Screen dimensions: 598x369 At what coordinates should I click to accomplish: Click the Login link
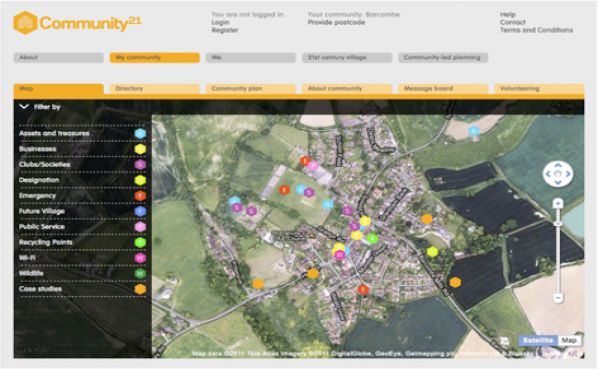[220, 22]
